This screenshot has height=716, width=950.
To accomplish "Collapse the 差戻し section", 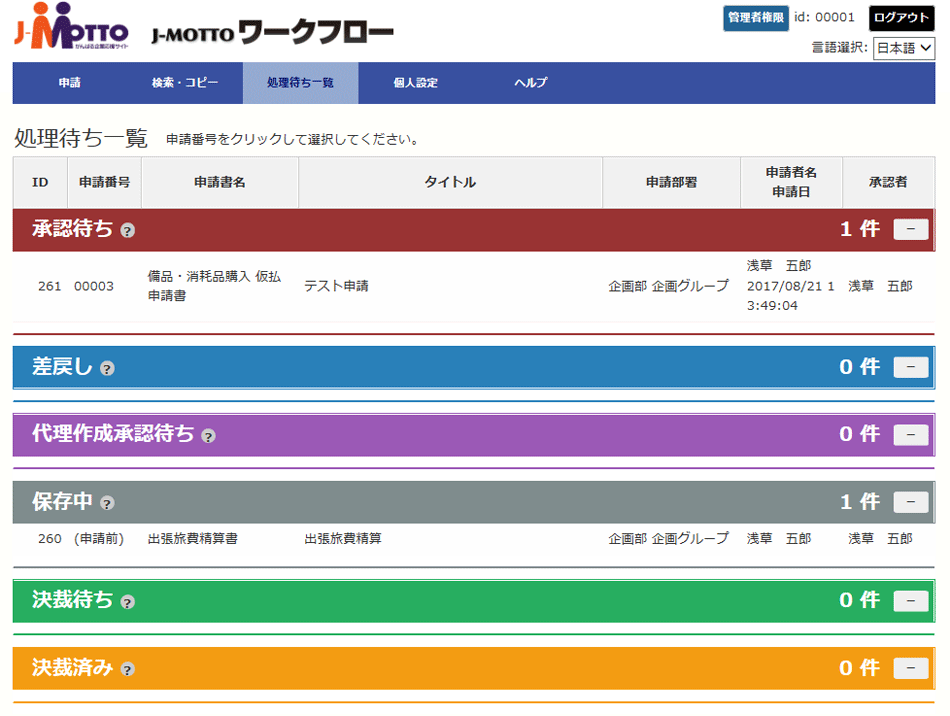I will click(x=910, y=367).
